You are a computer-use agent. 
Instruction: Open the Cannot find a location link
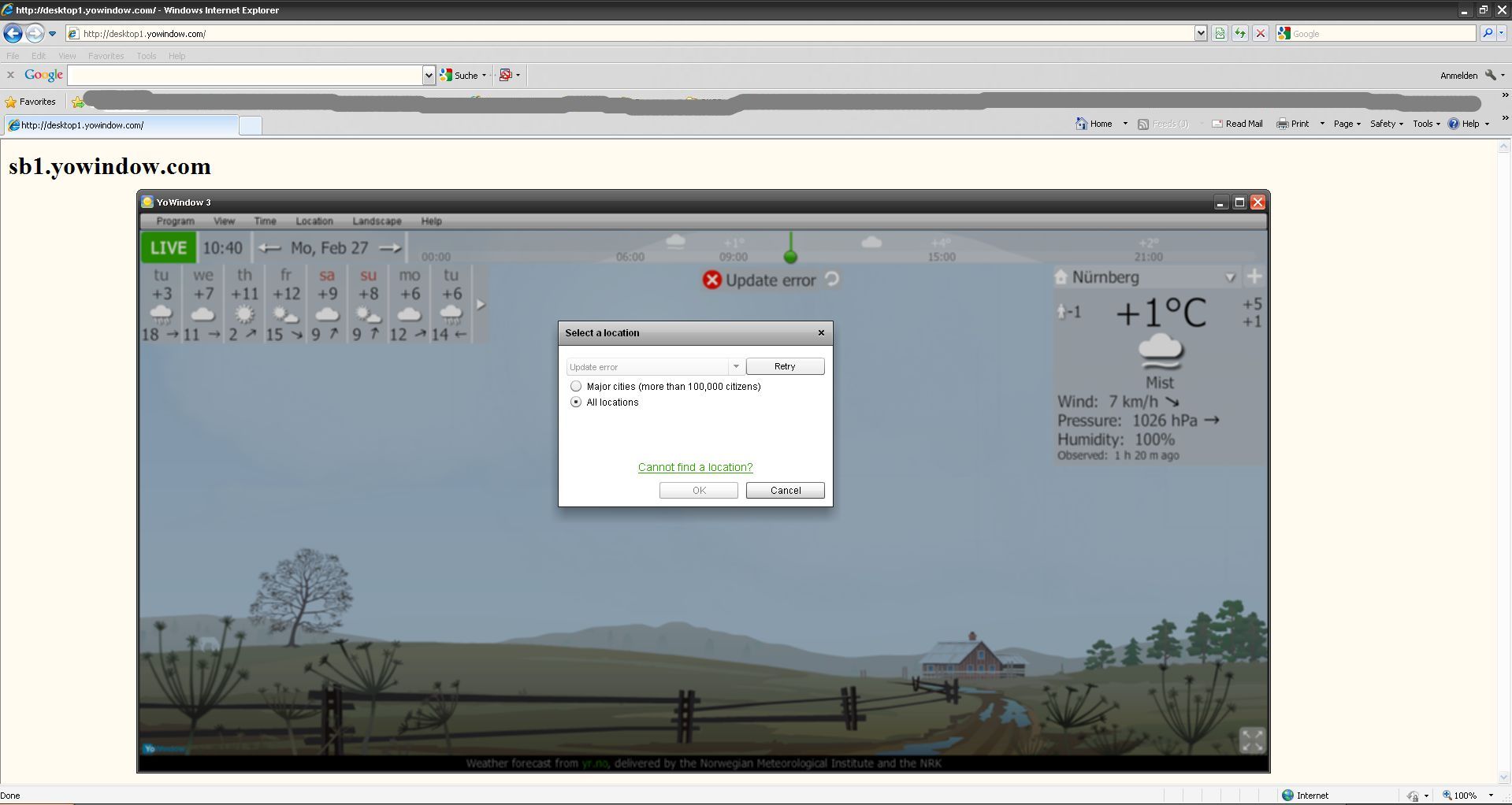click(695, 467)
